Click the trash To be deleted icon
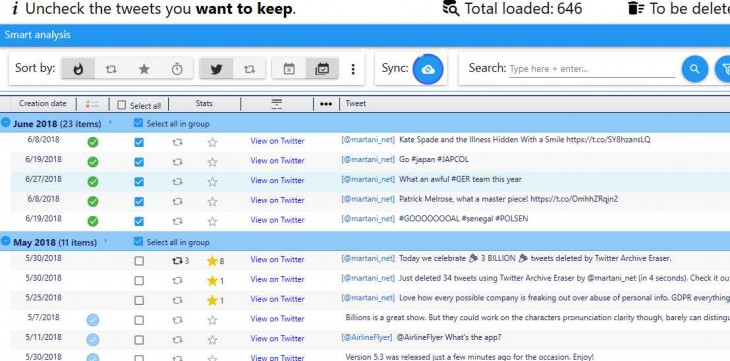The image size is (730, 361). [635, 8]
